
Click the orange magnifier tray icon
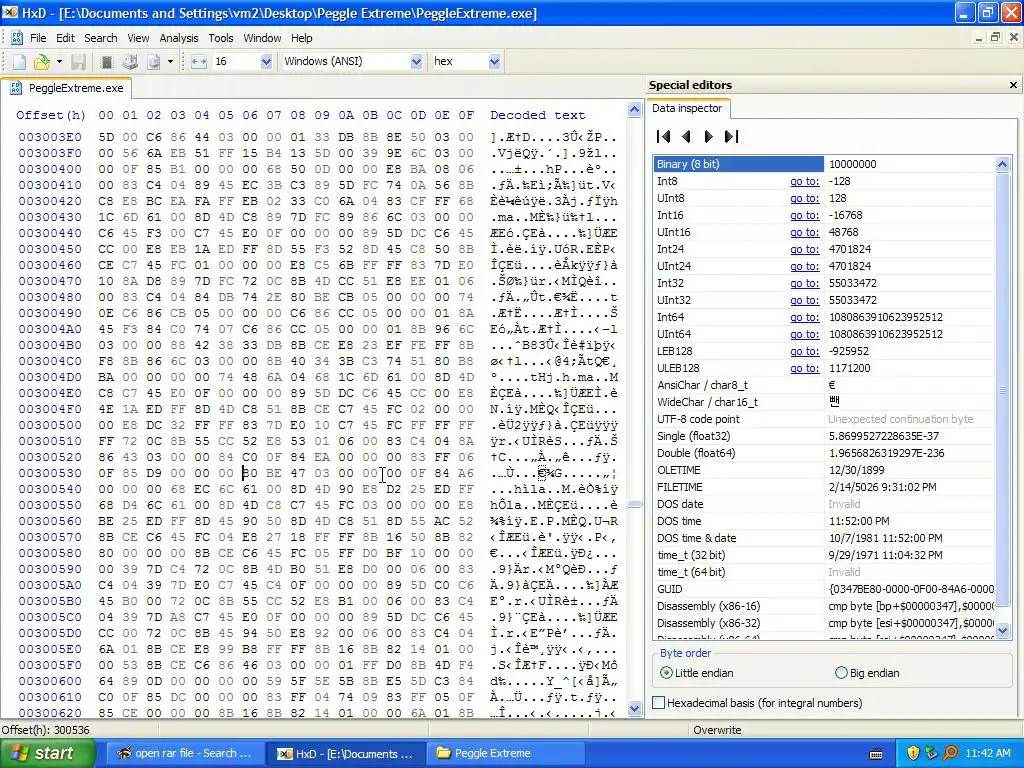(950, 753)
